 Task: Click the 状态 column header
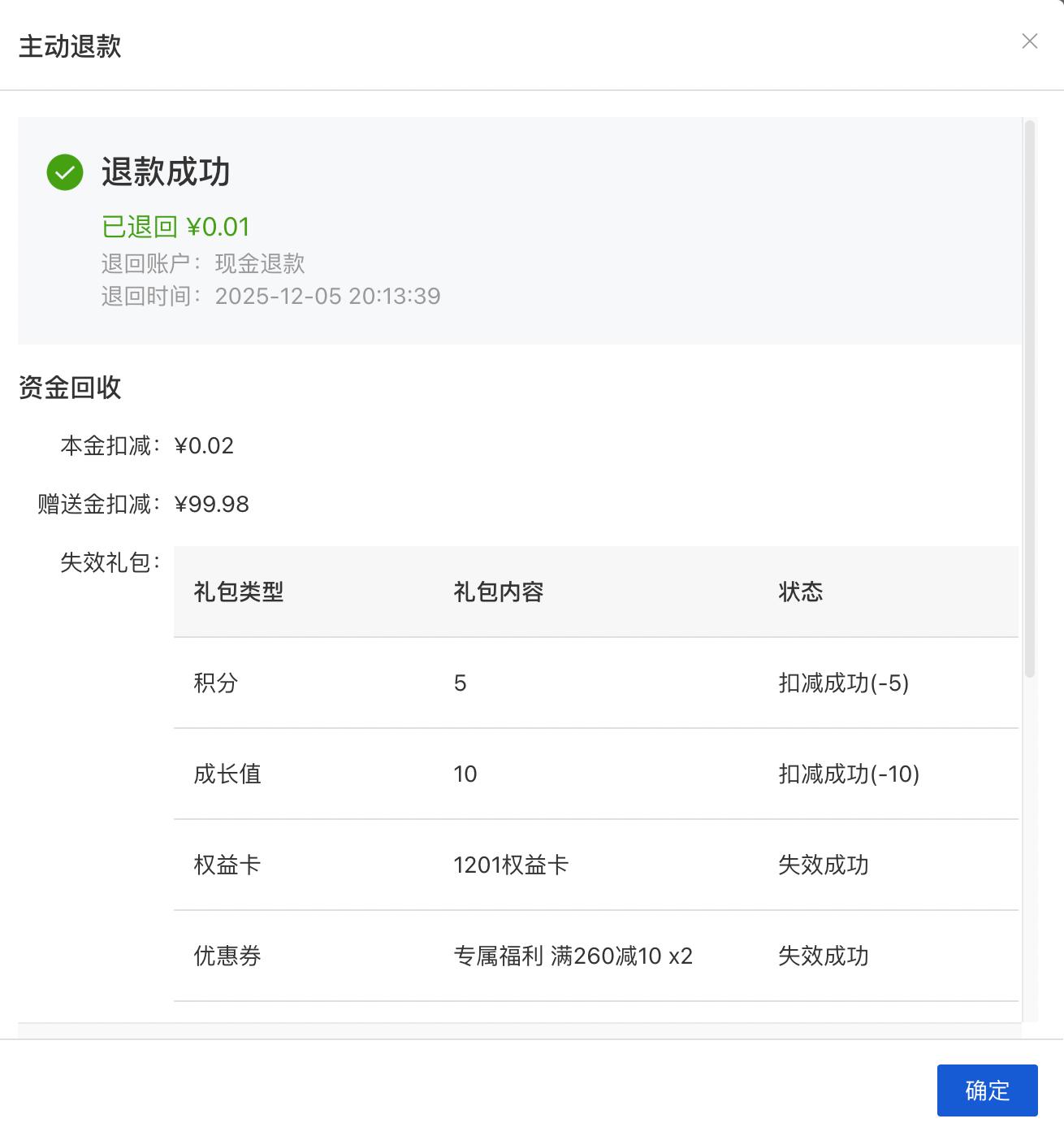point(800,592)
